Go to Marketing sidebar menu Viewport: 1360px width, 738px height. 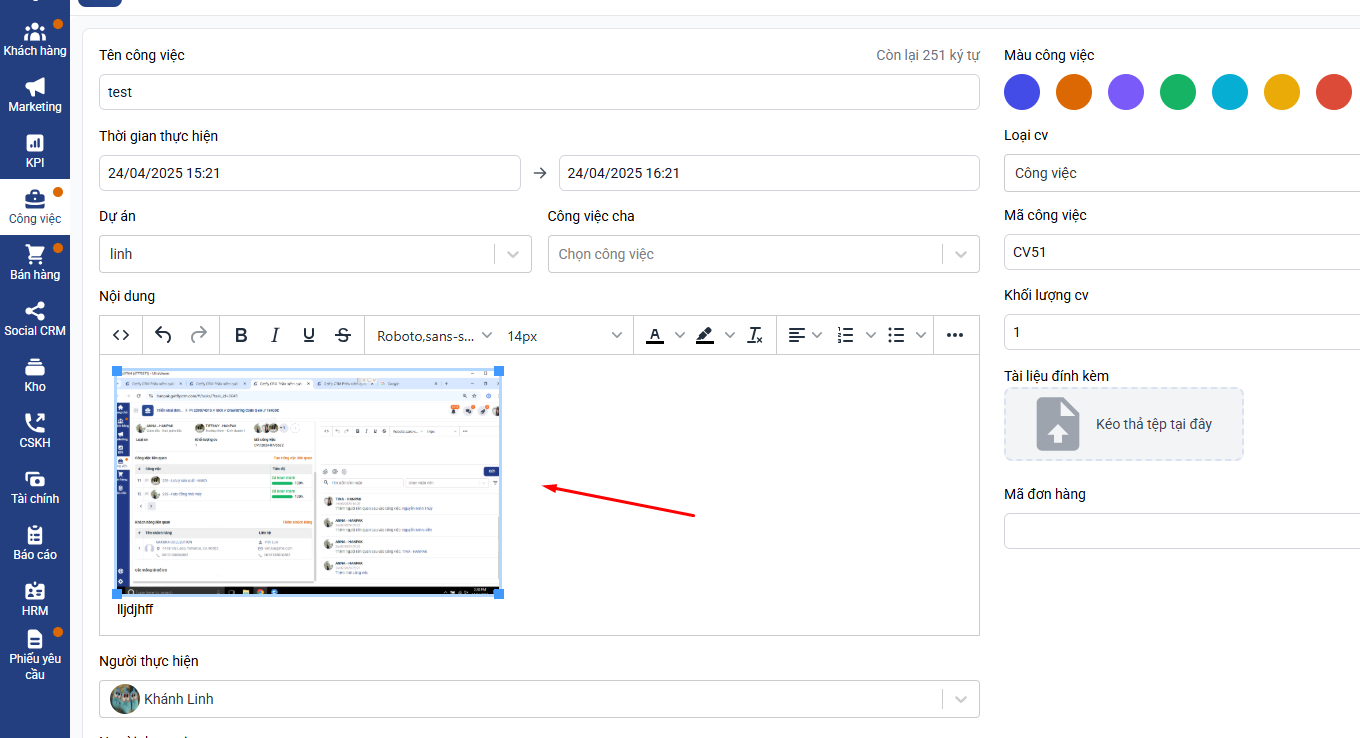(35, 95)
